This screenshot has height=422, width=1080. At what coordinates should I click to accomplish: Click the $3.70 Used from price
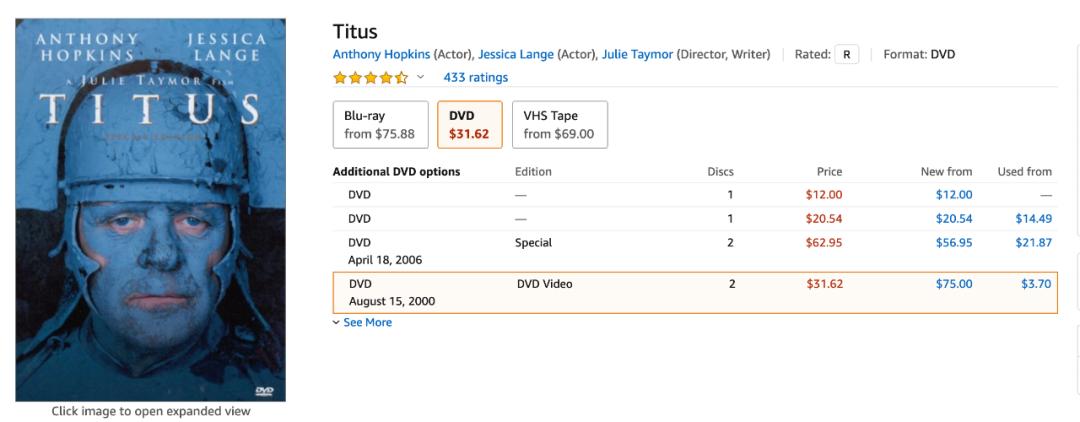(x=1037, y=284)
